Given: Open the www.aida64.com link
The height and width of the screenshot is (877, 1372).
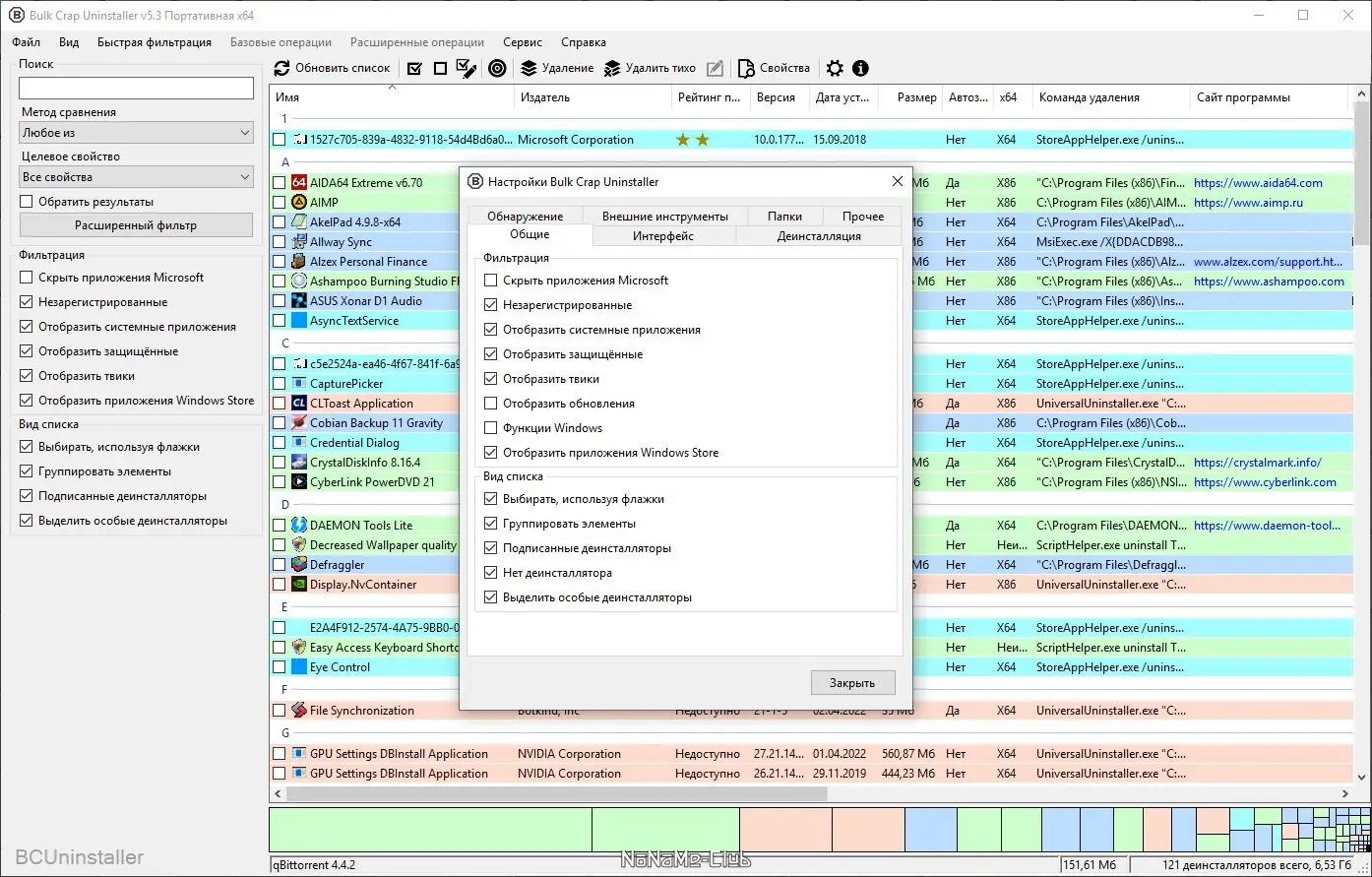Looking at the screenshot, I should tap(1258, 183).
